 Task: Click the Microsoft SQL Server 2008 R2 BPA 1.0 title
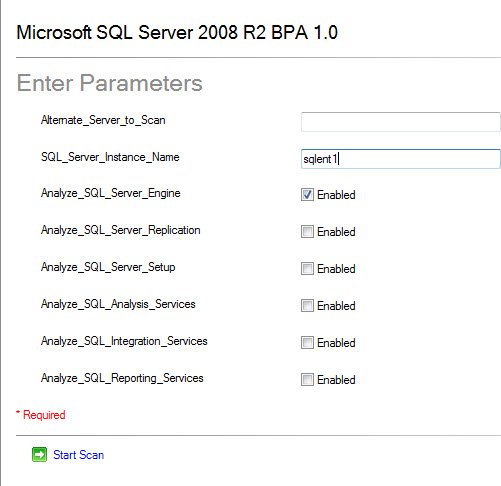coord(177,32)
